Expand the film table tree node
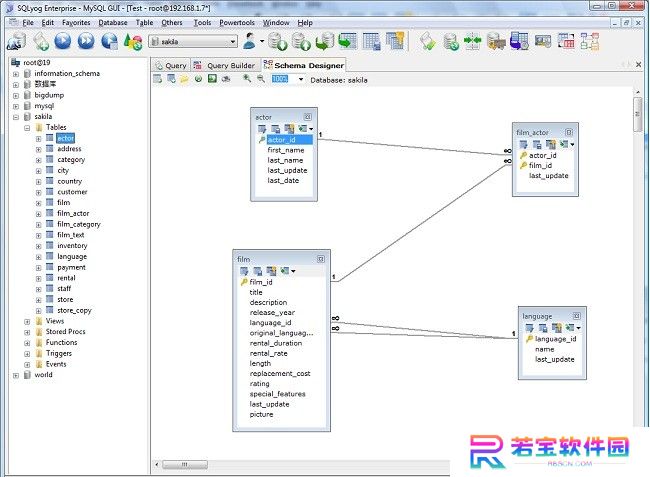The height and width of the screenshot is (477, 650). pyautogui.click(x=38, y=203)
